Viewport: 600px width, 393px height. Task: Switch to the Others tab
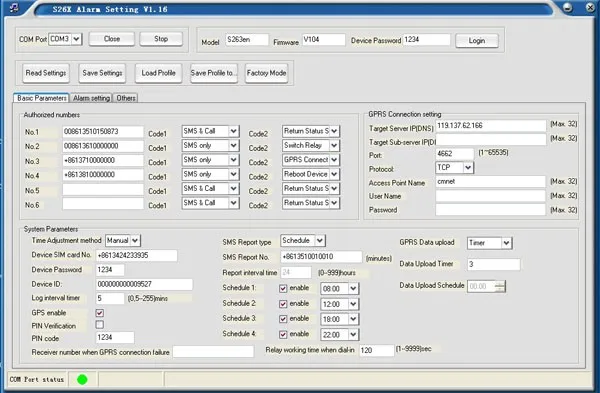point(126,98)
